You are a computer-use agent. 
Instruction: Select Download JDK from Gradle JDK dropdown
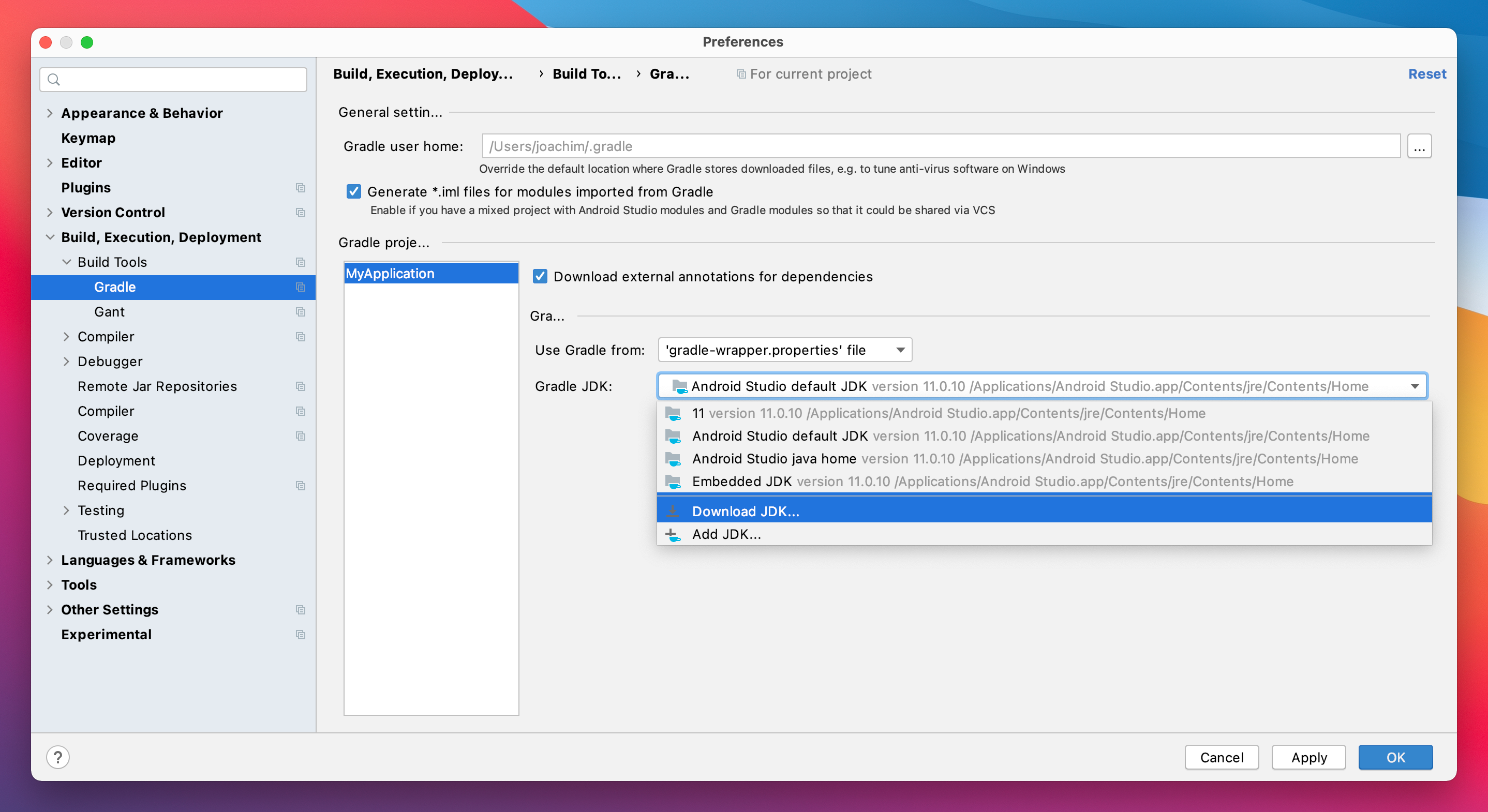[x=1043, y=510]
